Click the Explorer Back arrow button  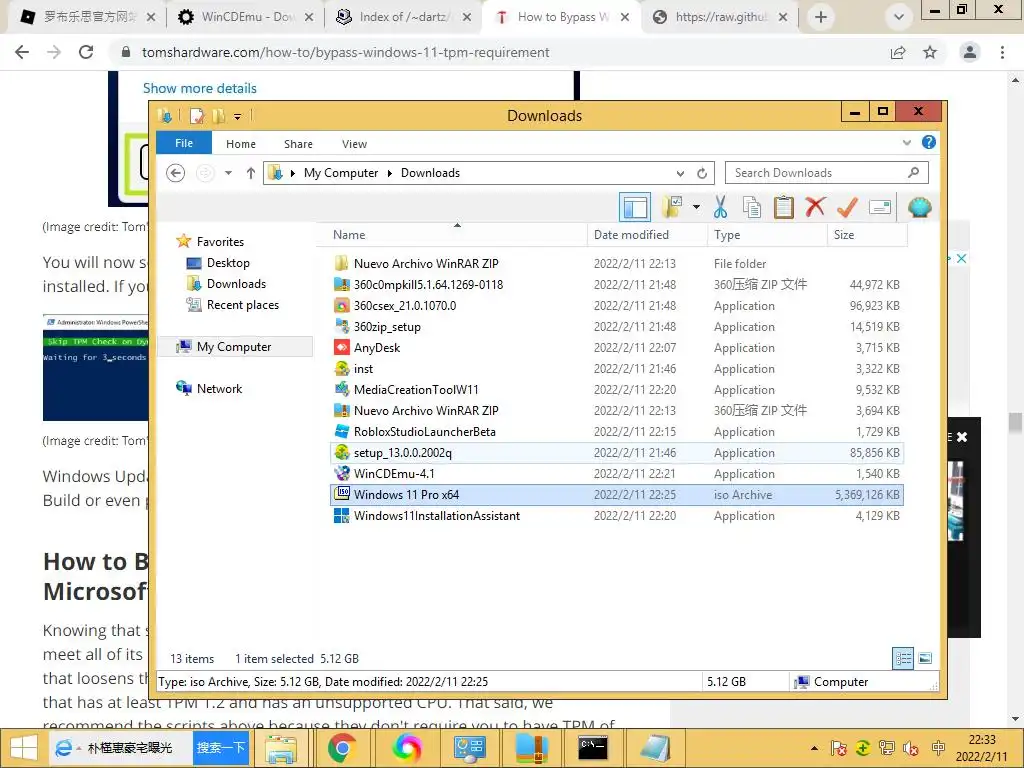point(175,173)
